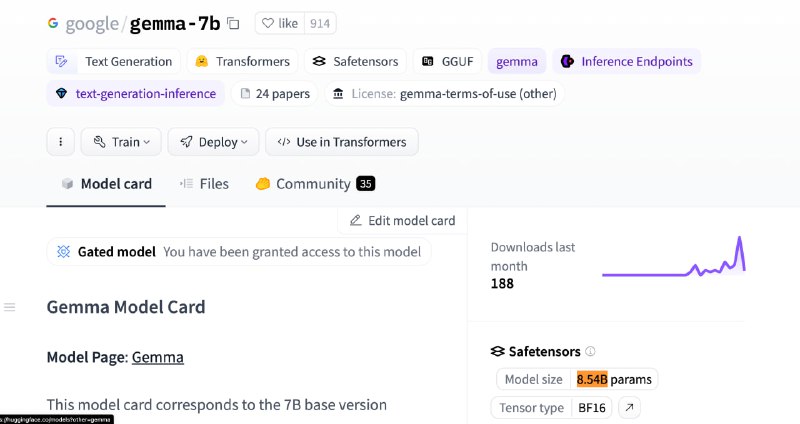This screenshot has width=800, height=424.
Task: Click the text-generation-inference diamond icon
Action: (62, 93)
